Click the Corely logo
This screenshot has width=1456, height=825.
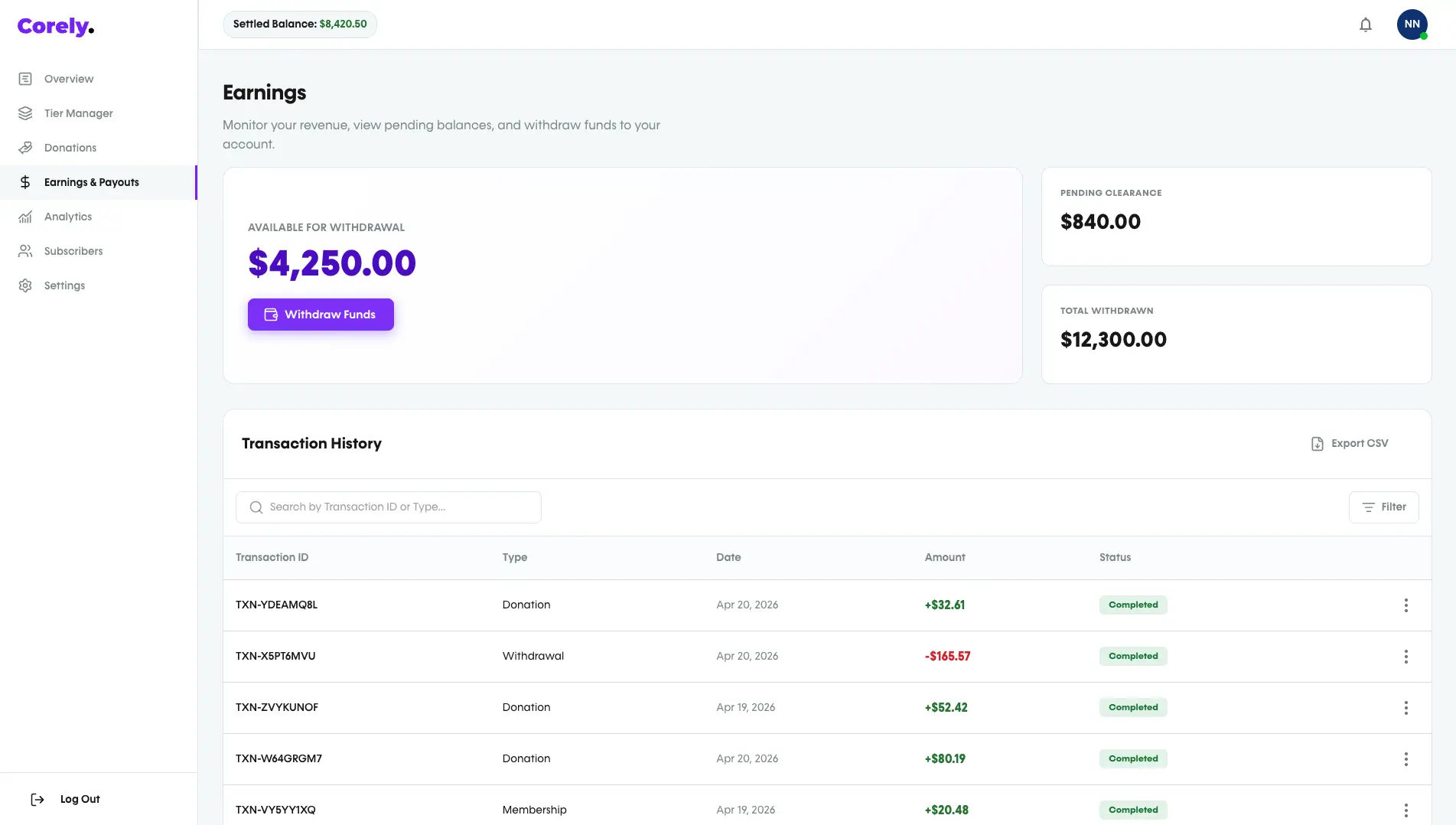(x=56, y=27)
